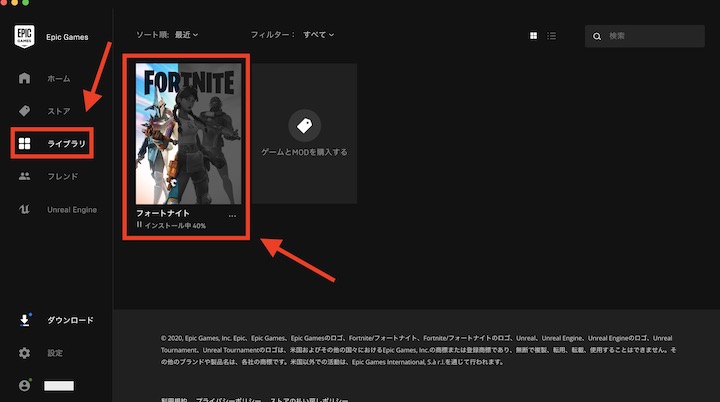Click the Fortnite cover art thumbnail

(188, 134)
